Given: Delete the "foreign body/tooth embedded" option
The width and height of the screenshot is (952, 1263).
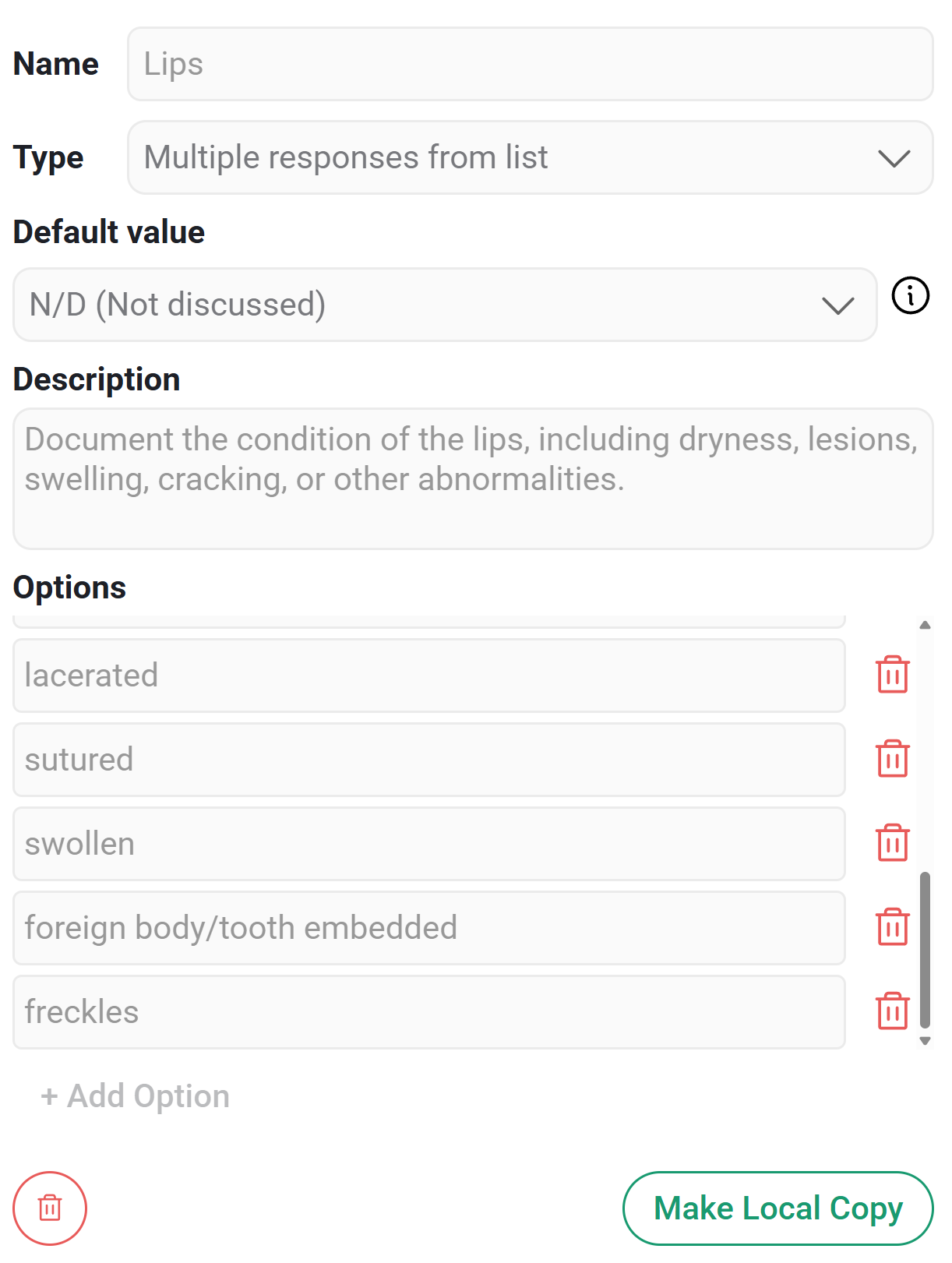Looking at the screenshot, I should [892, 927].
